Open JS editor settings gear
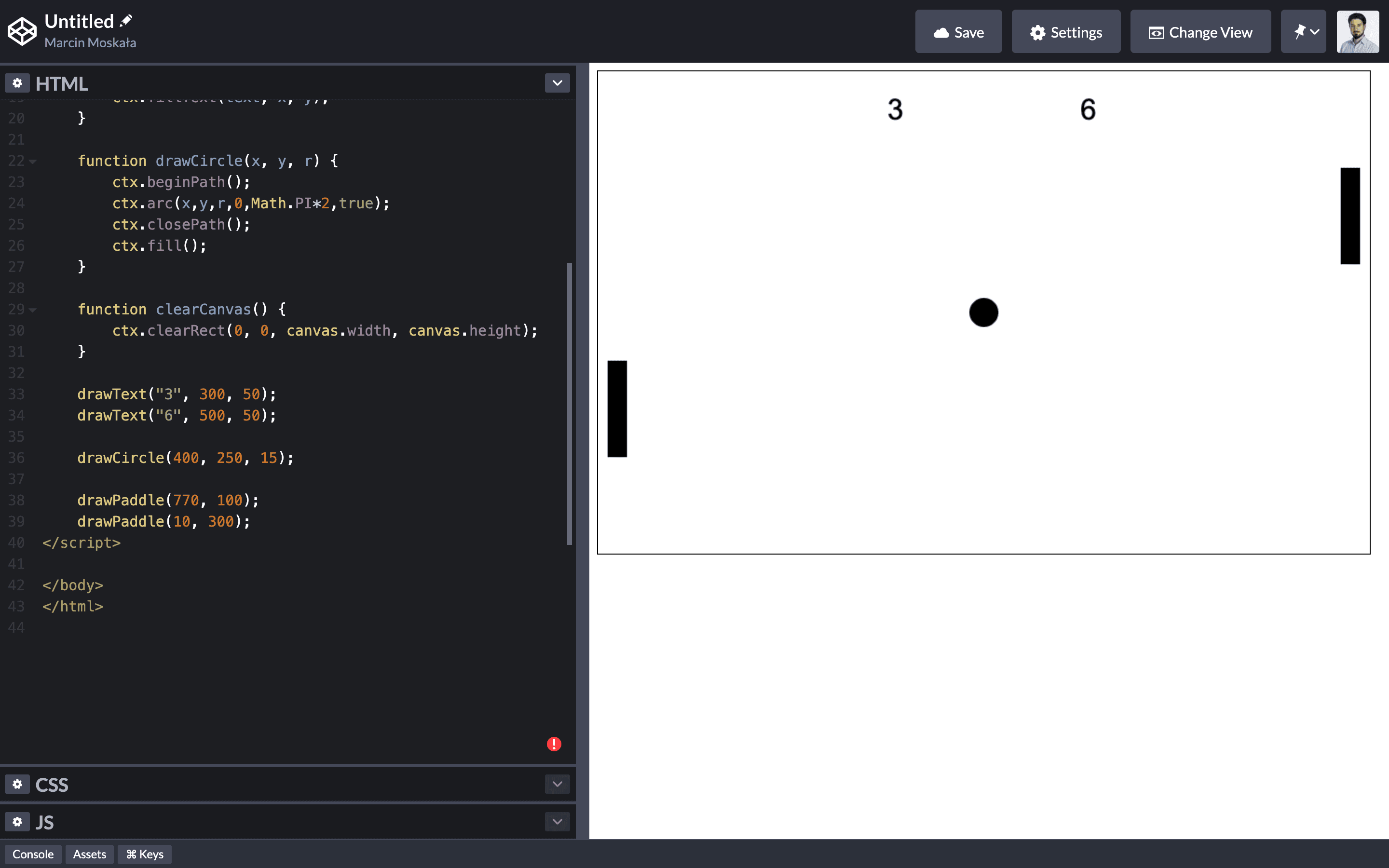The height and width of the screenshot is (868, 1389). (17, 822)
